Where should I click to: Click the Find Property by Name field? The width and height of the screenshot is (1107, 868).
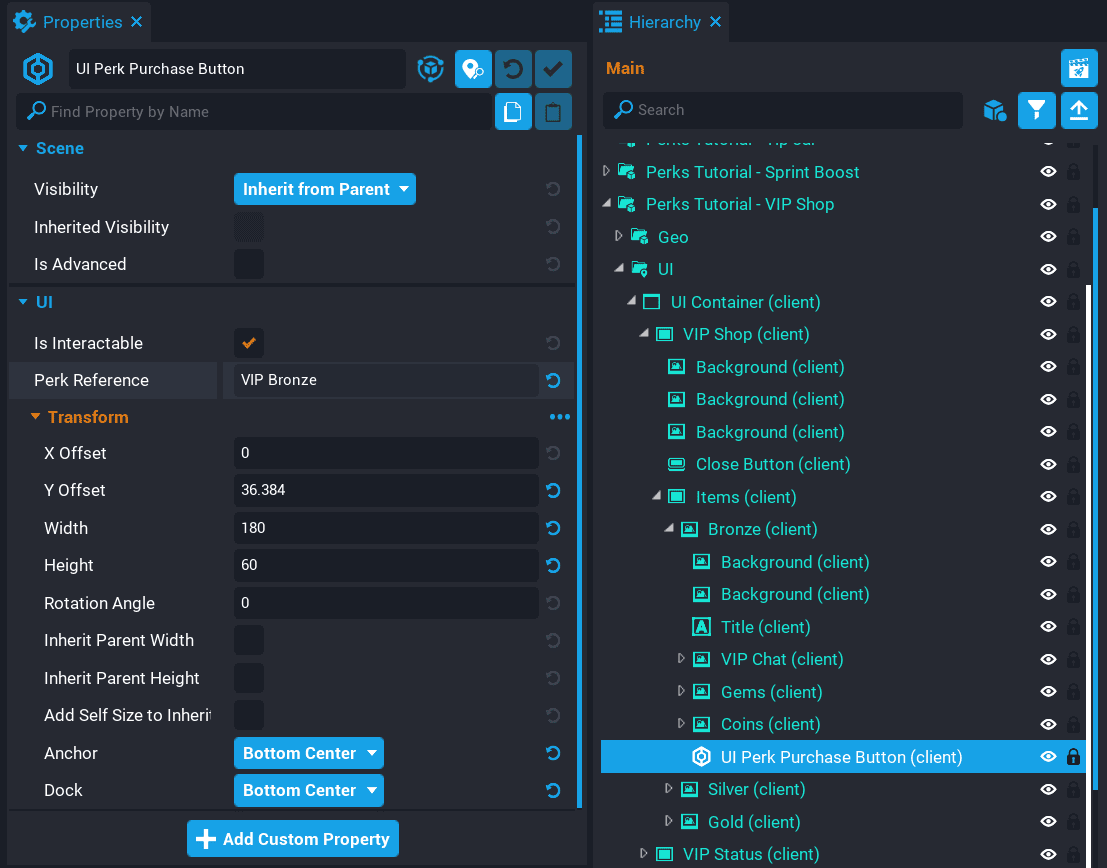(255, 112)
